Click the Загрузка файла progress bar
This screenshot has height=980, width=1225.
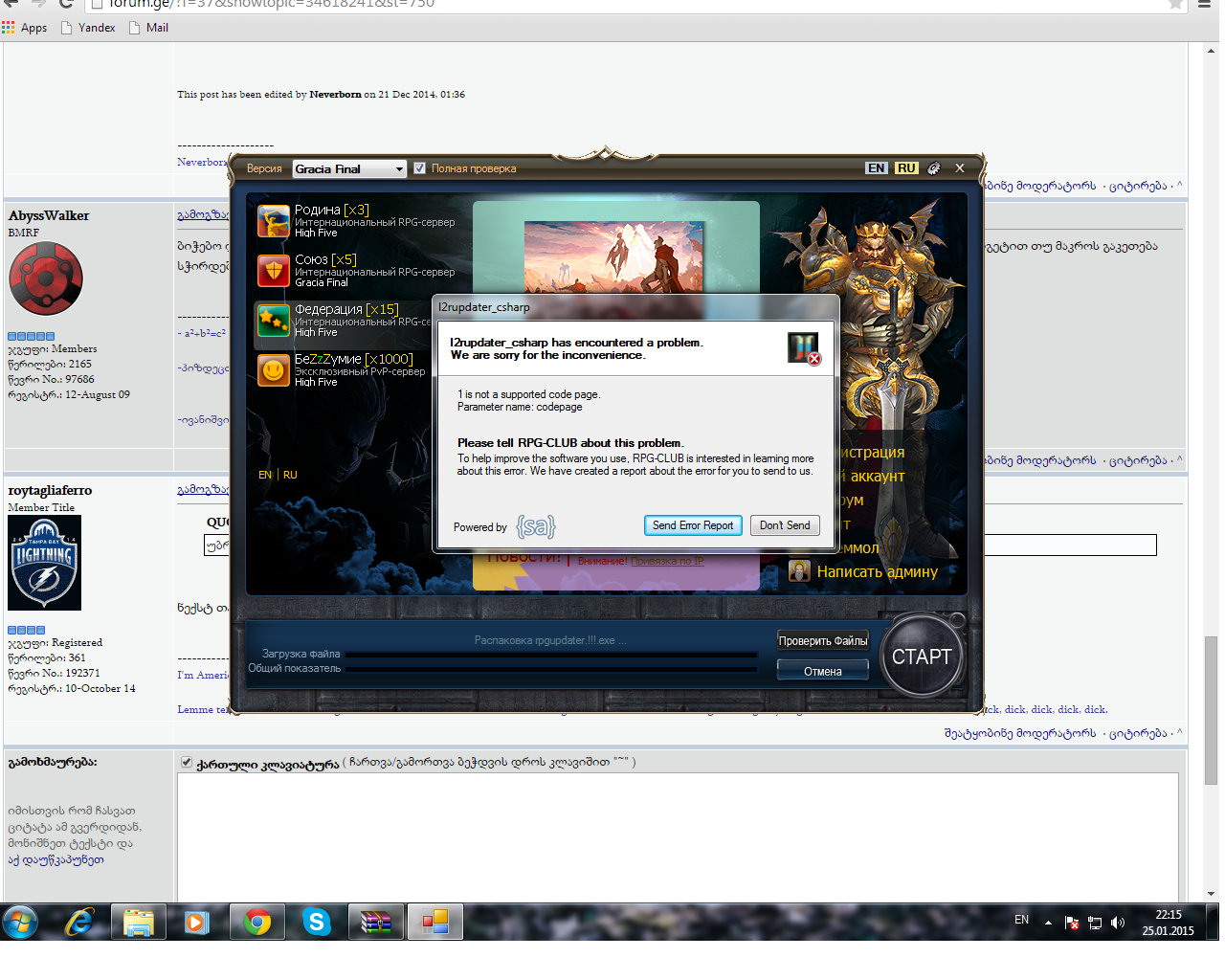(550, 656)
